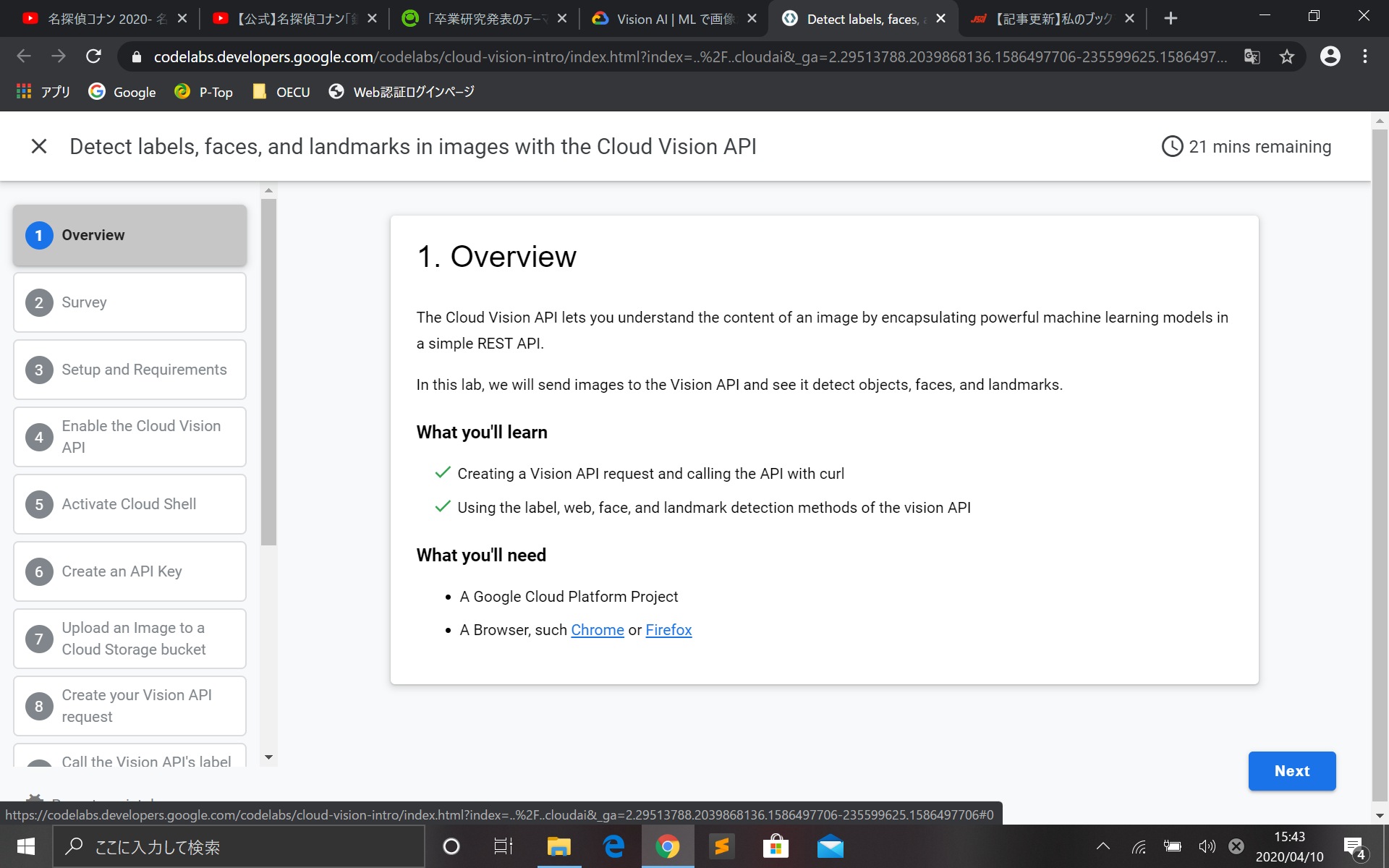The image size is (1389, 868).
Task: Click the Next button
Action: click(x=1291, y=771)
